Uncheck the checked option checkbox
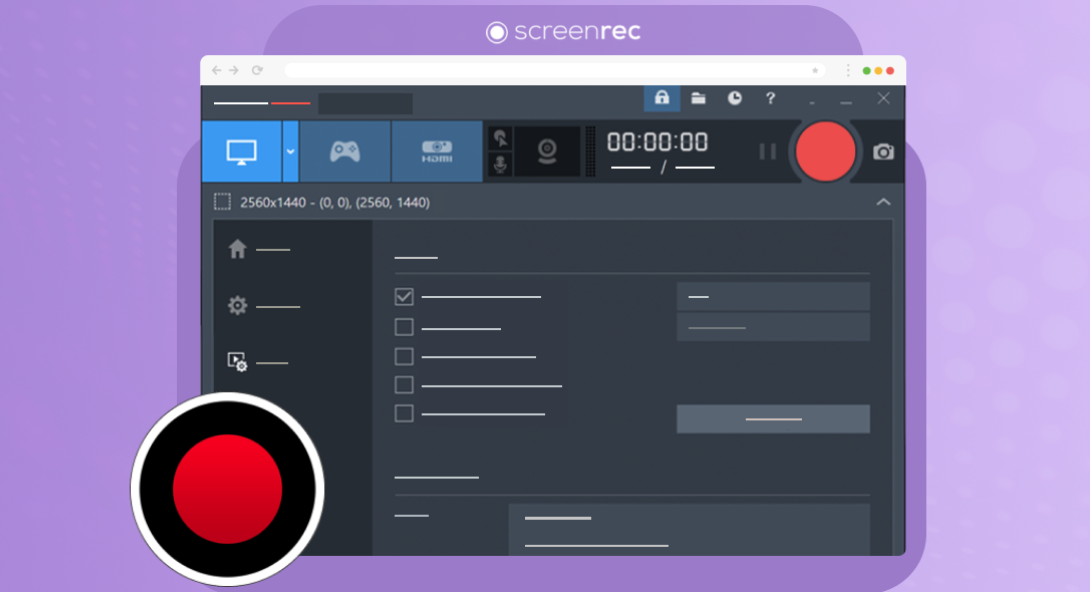The height and width of the screenshot is (592, 1090). 404,297
